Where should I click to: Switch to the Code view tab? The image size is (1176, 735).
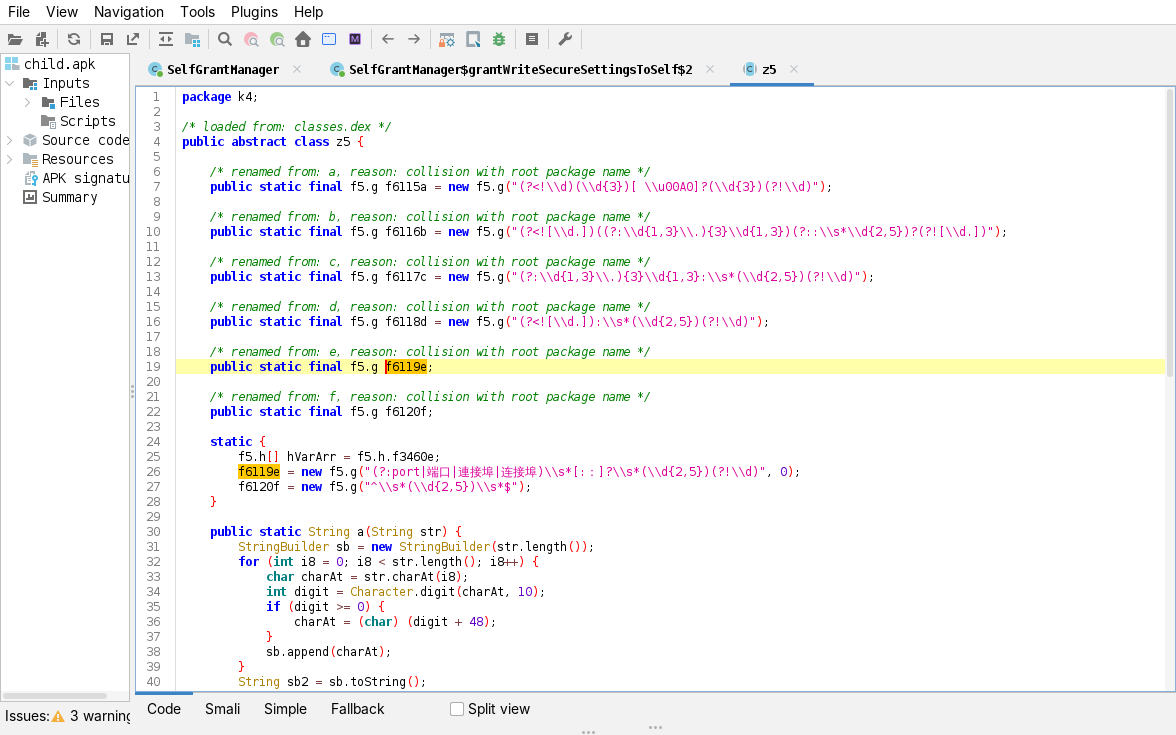[x=164, y=709]
